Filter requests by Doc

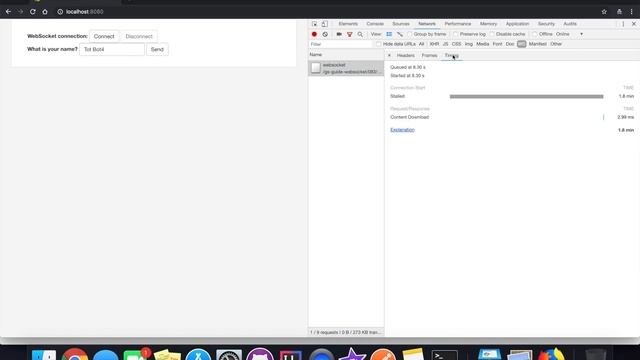pos(510,44)
